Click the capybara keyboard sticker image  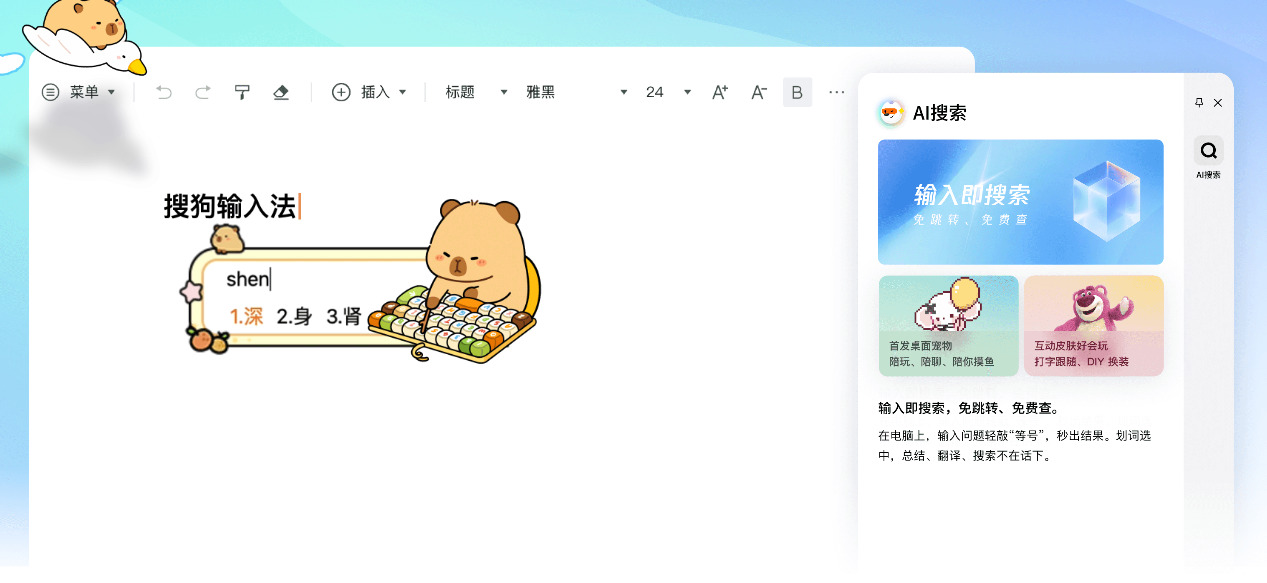(455, 280)
